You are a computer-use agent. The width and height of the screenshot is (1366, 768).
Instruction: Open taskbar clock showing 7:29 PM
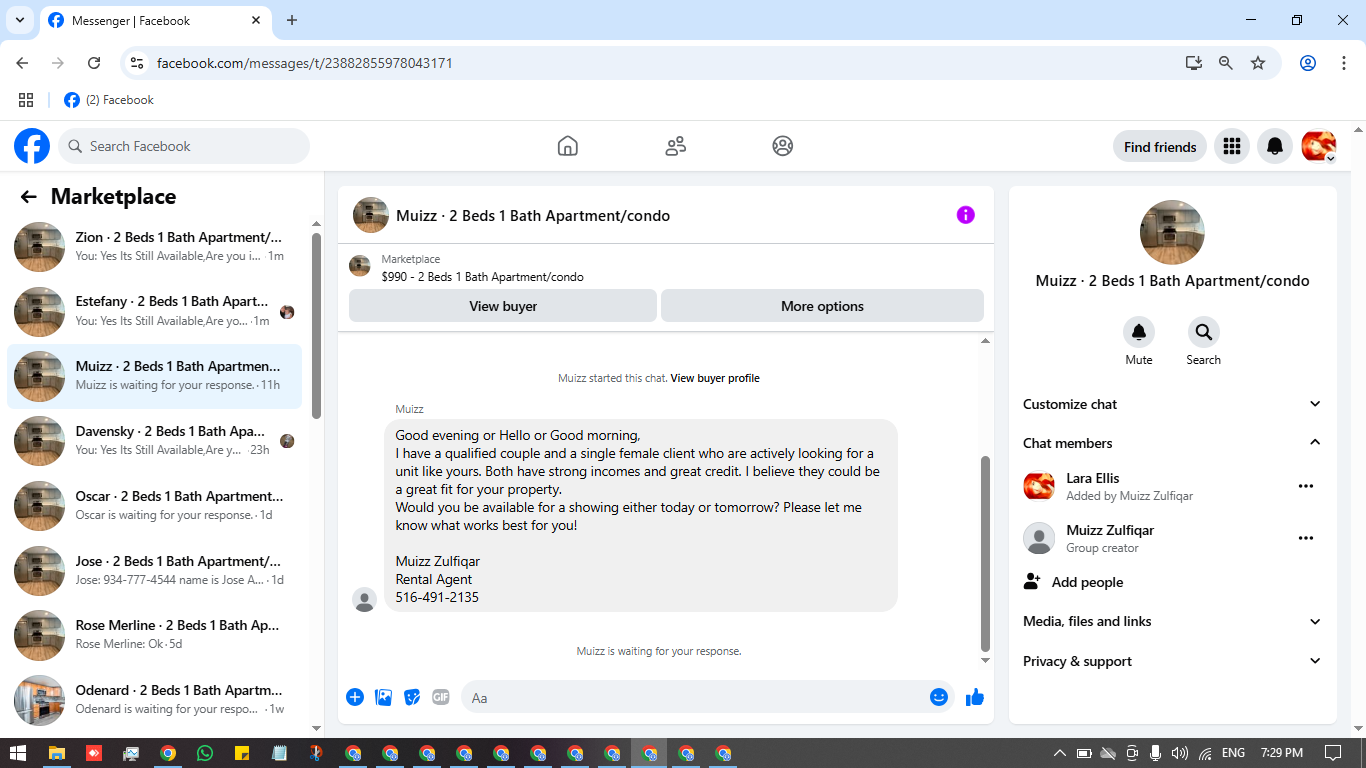point(1282,753)
